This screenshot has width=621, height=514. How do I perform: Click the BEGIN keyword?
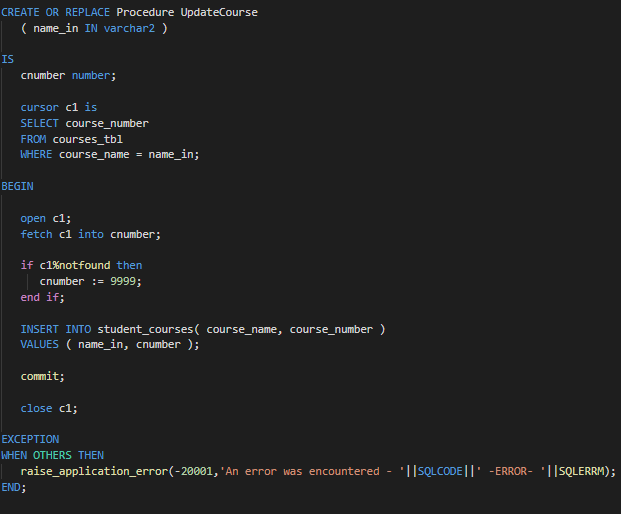(x=17, y=186)
